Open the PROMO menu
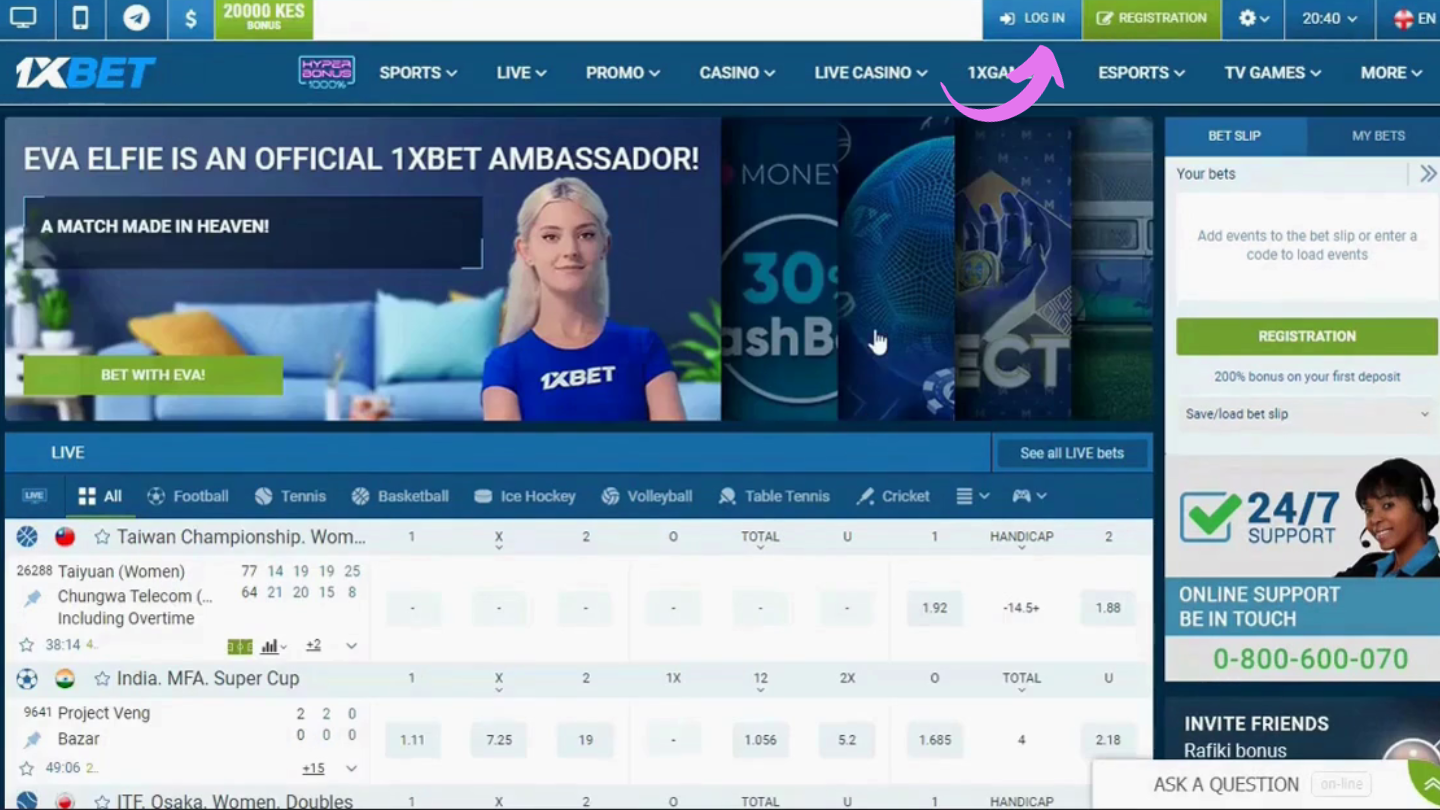Screen dimensions: 1440x810 click(x=623, y=73)
